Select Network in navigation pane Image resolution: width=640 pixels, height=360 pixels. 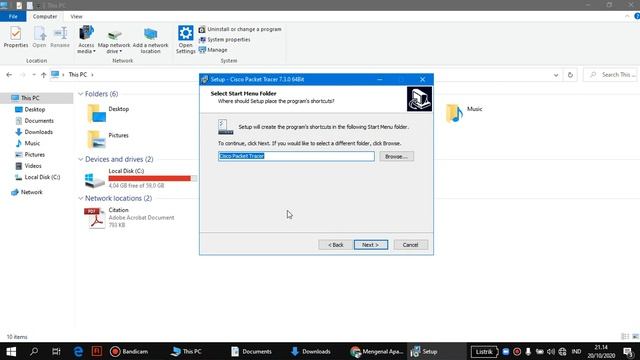coord(31,192)
